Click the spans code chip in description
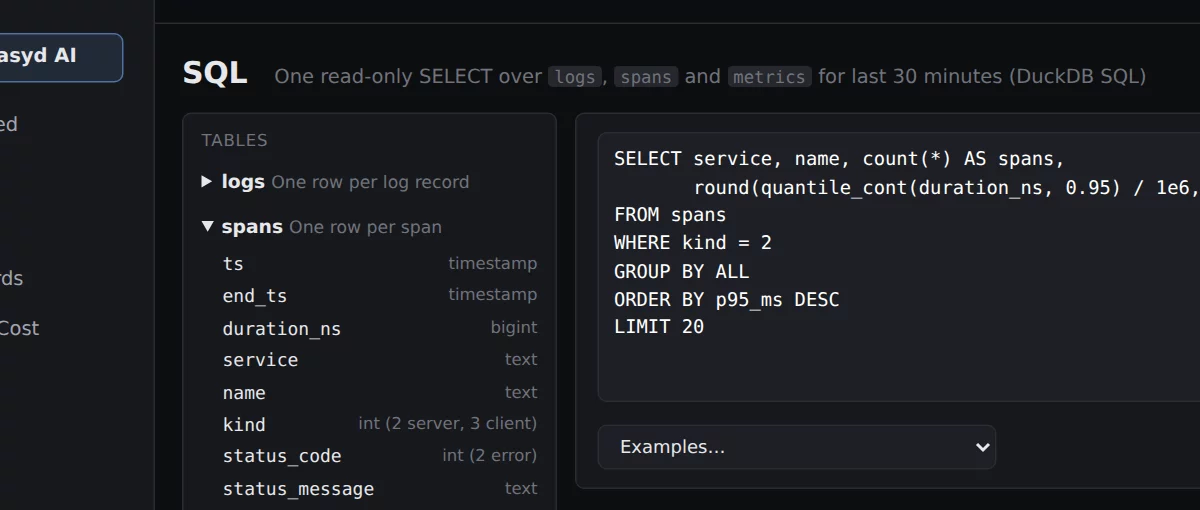1200x510 pixels. coord(646,77)
